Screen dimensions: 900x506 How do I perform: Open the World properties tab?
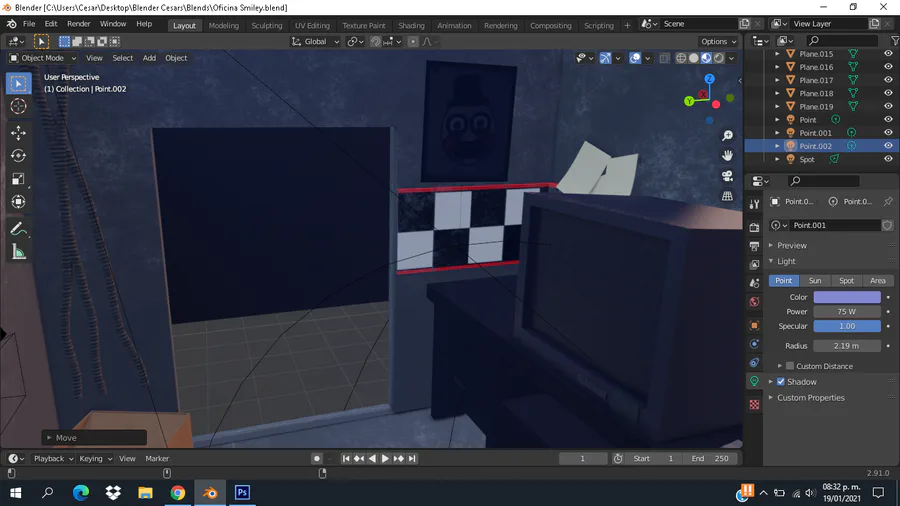pyautogui.click(x=754, y=302)
